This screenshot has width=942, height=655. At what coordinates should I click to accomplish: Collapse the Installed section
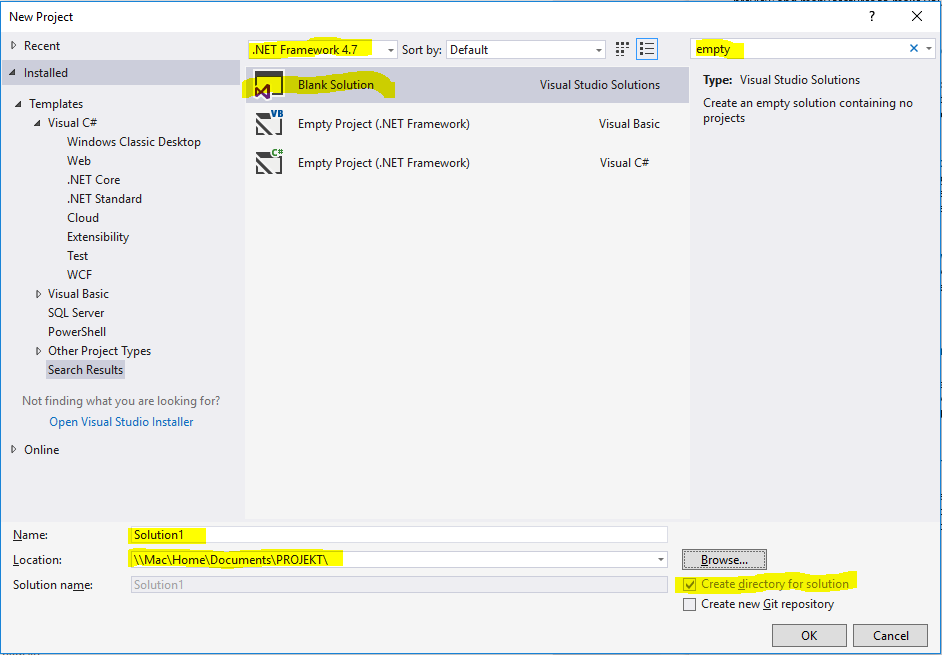tap(13, 73)
